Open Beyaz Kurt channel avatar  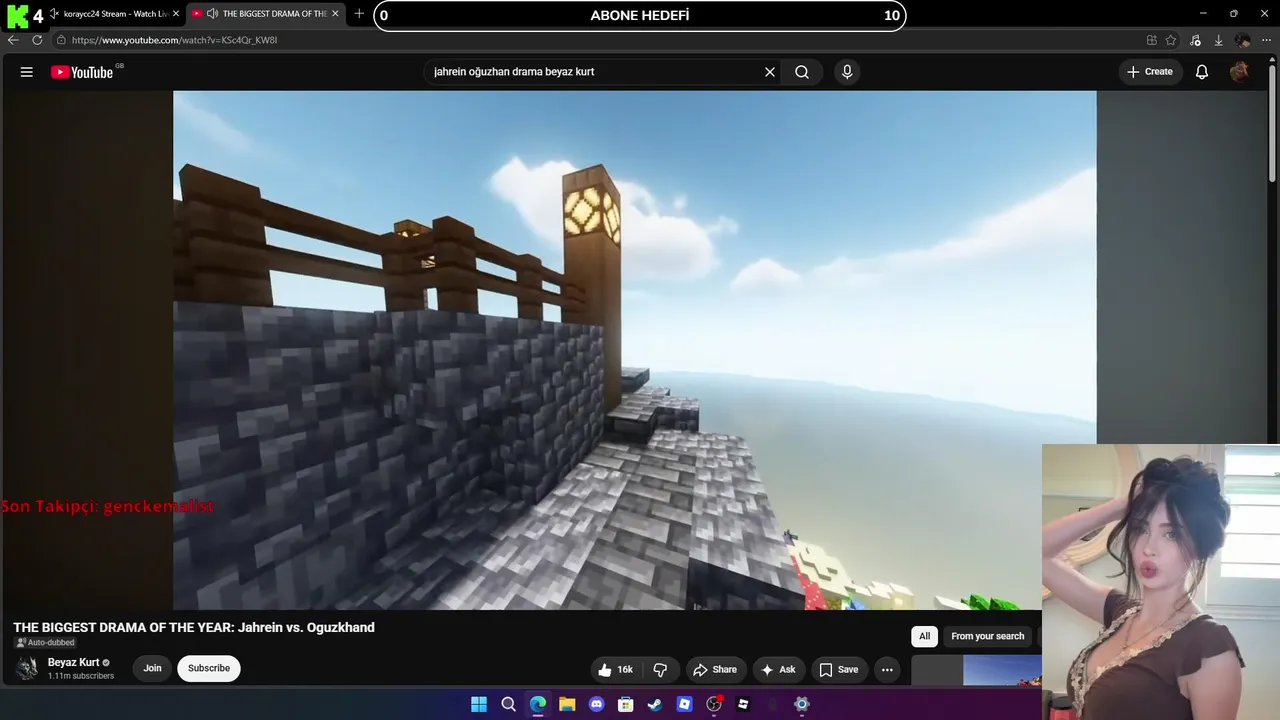coord(27,668)
